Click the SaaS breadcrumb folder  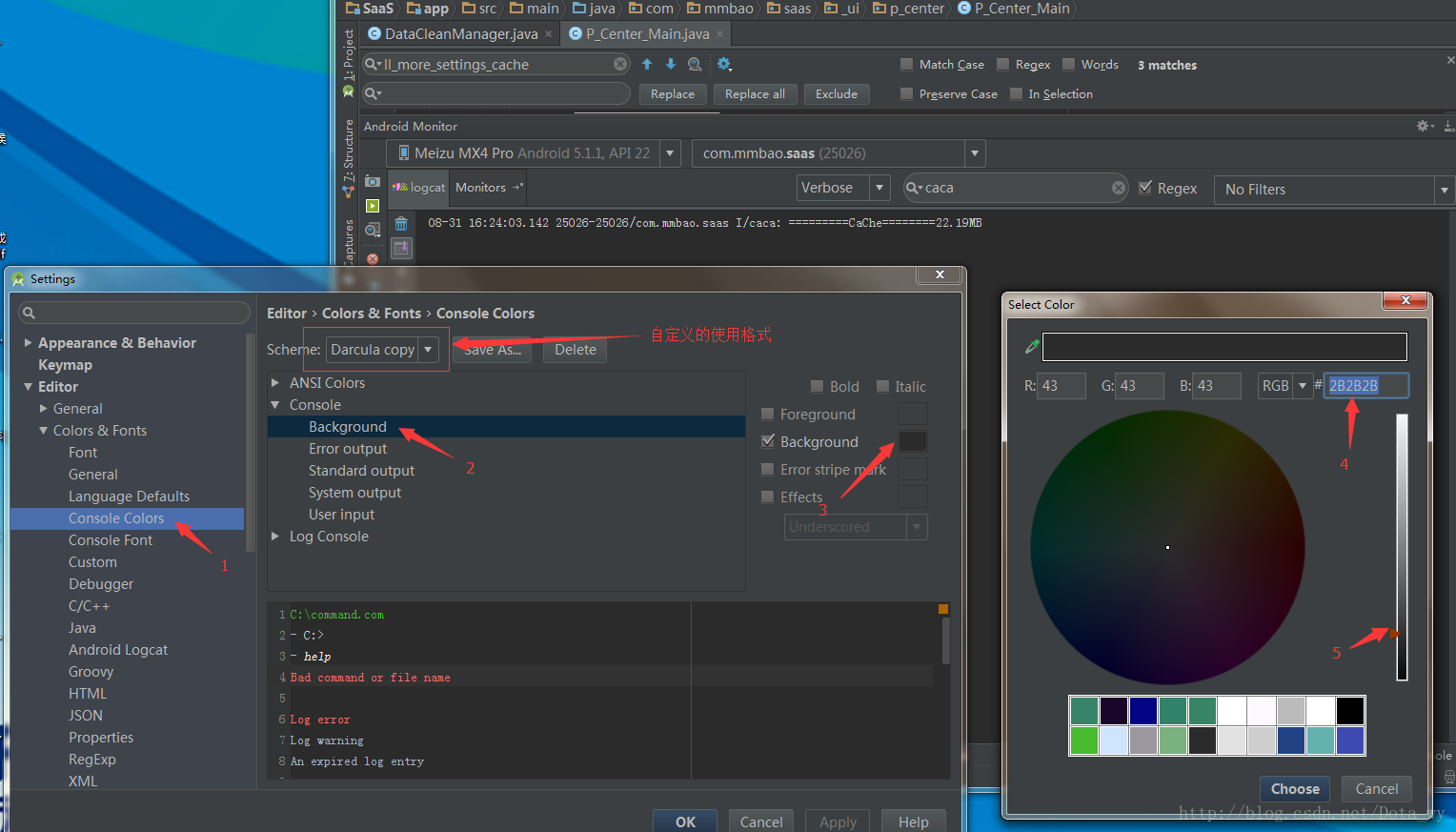(x=370, y=9)
